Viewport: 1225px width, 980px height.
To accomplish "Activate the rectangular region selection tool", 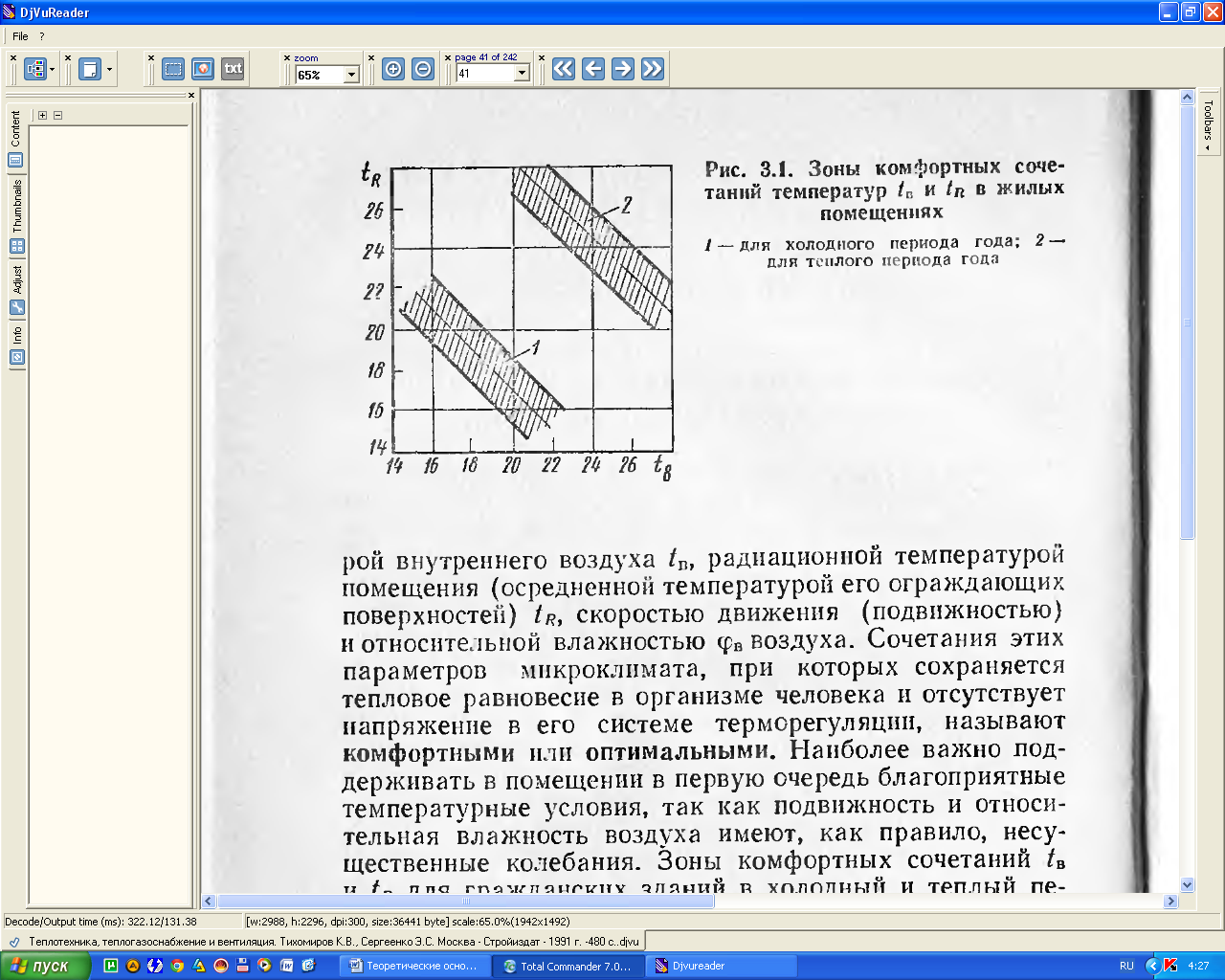I will [173, 69].
